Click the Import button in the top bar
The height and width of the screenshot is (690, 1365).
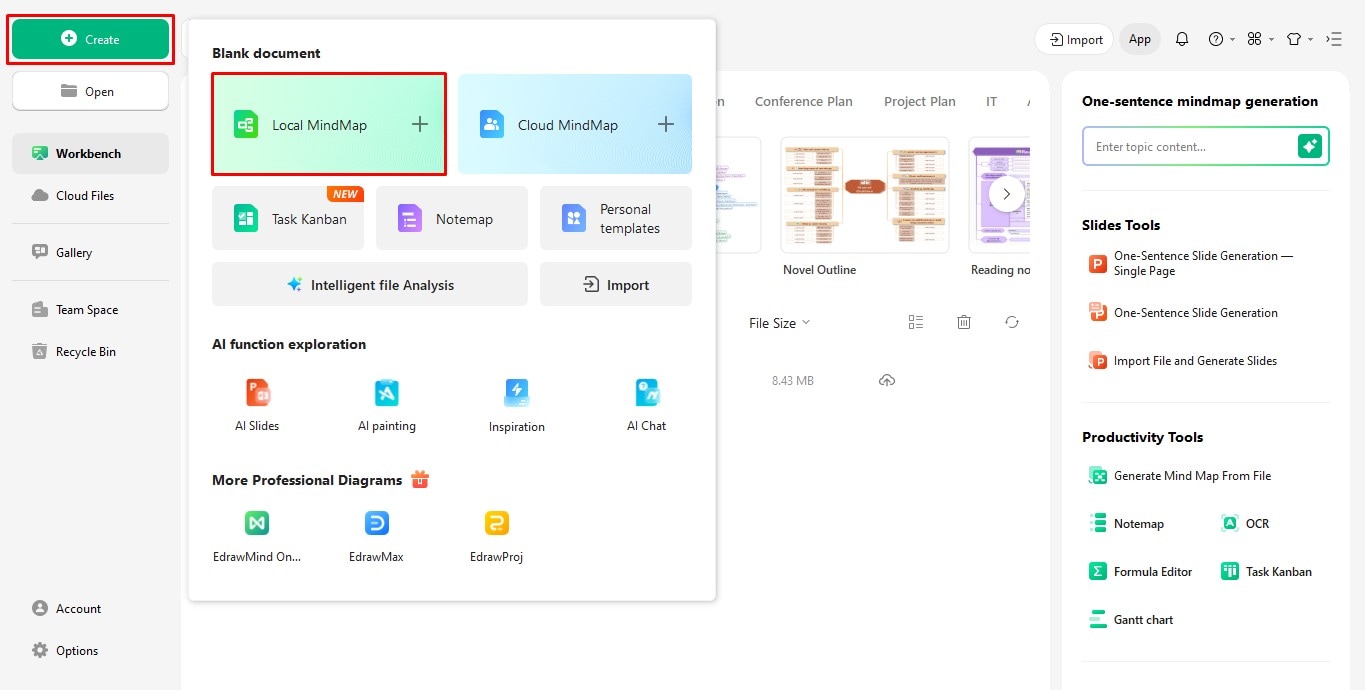click(1074, 39)
